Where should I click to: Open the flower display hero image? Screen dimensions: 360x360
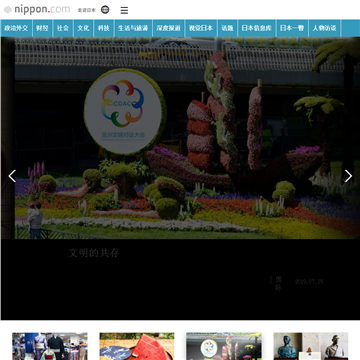coord(180,138)
